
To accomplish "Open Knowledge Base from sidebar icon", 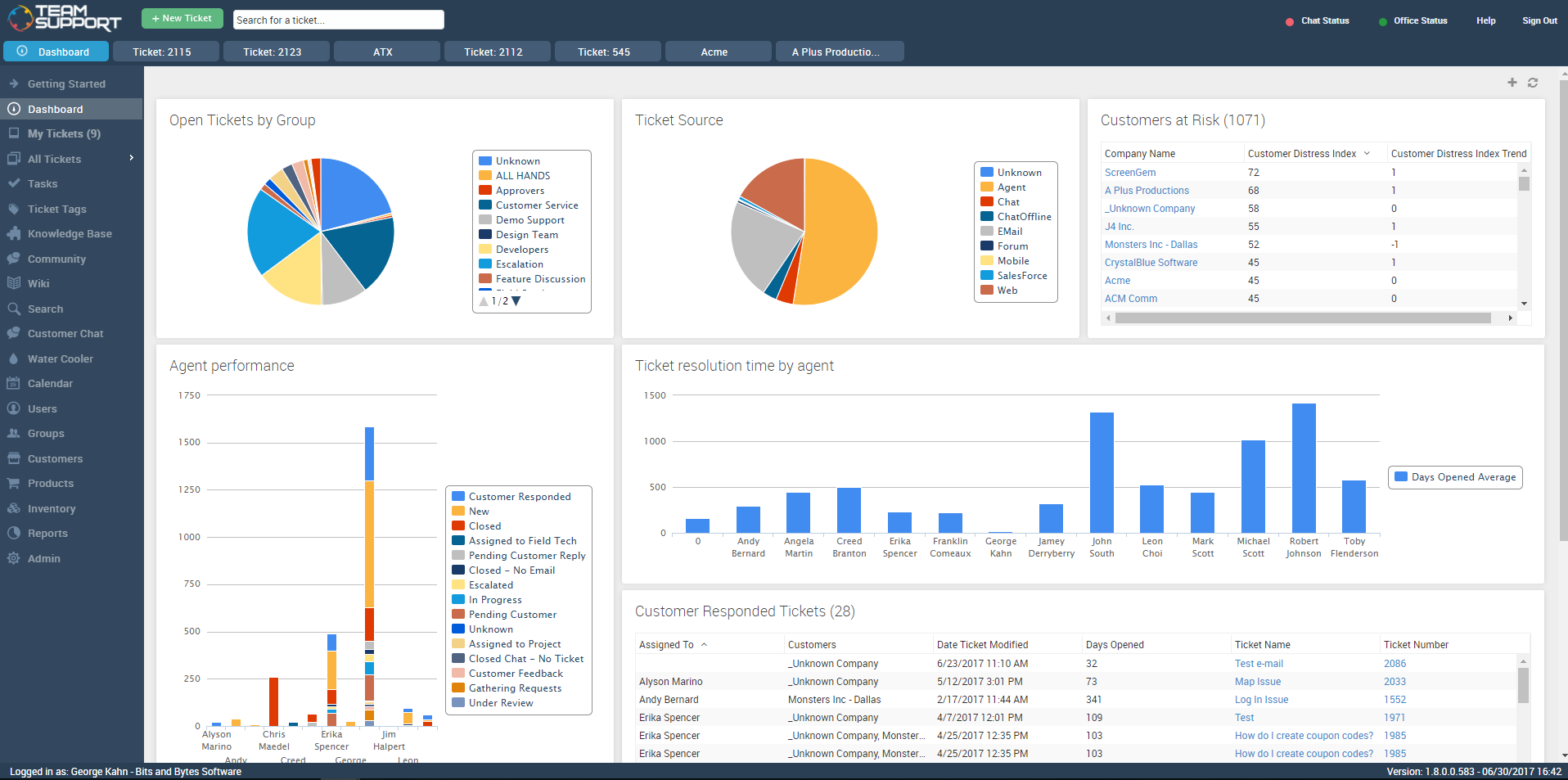I will point(13,233).
